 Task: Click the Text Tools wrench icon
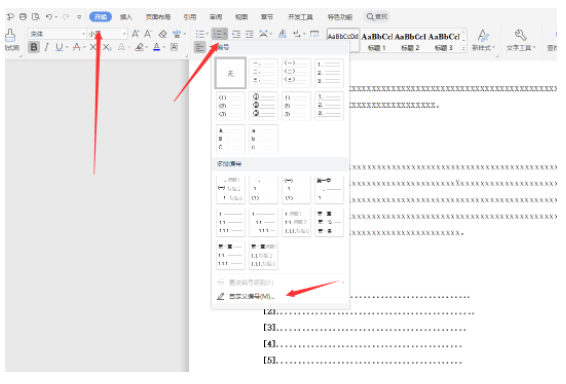pos(520,35)
